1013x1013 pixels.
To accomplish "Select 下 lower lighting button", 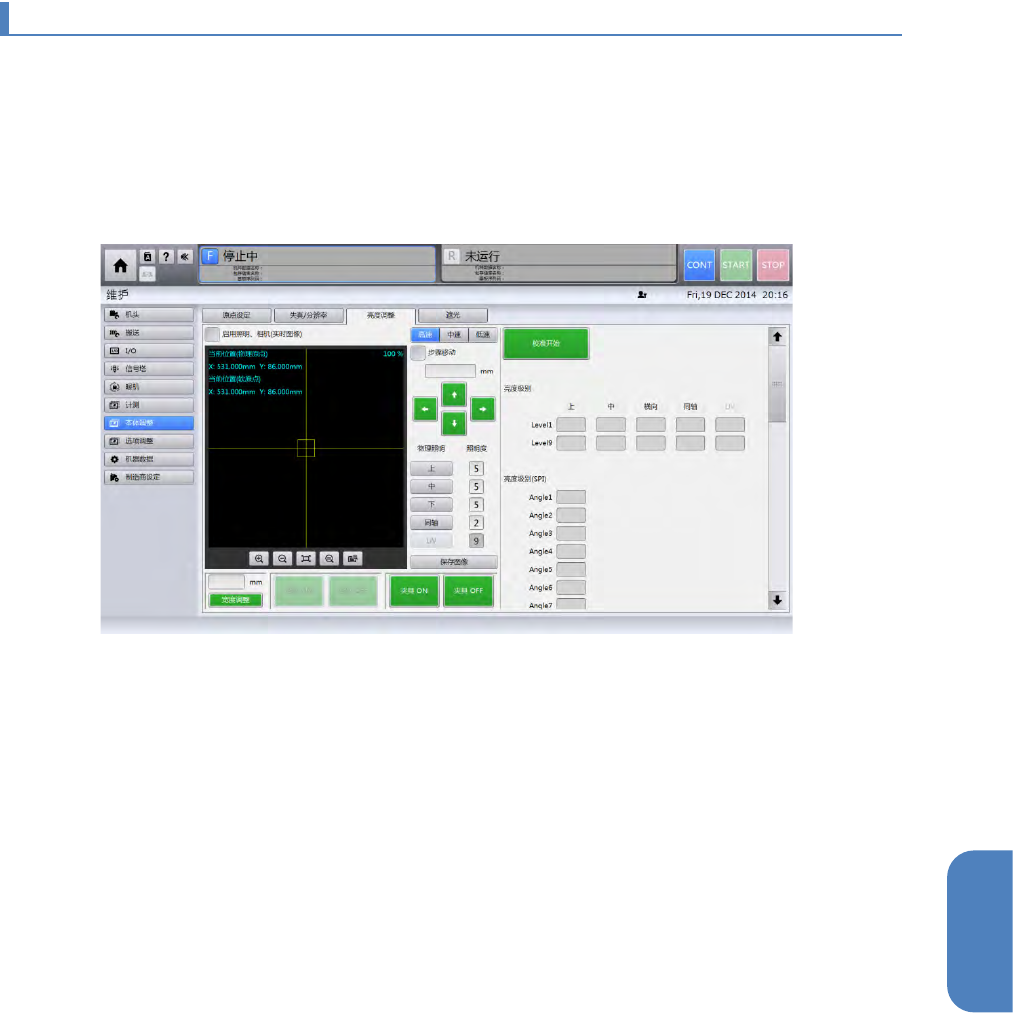I will click(432, 505).
